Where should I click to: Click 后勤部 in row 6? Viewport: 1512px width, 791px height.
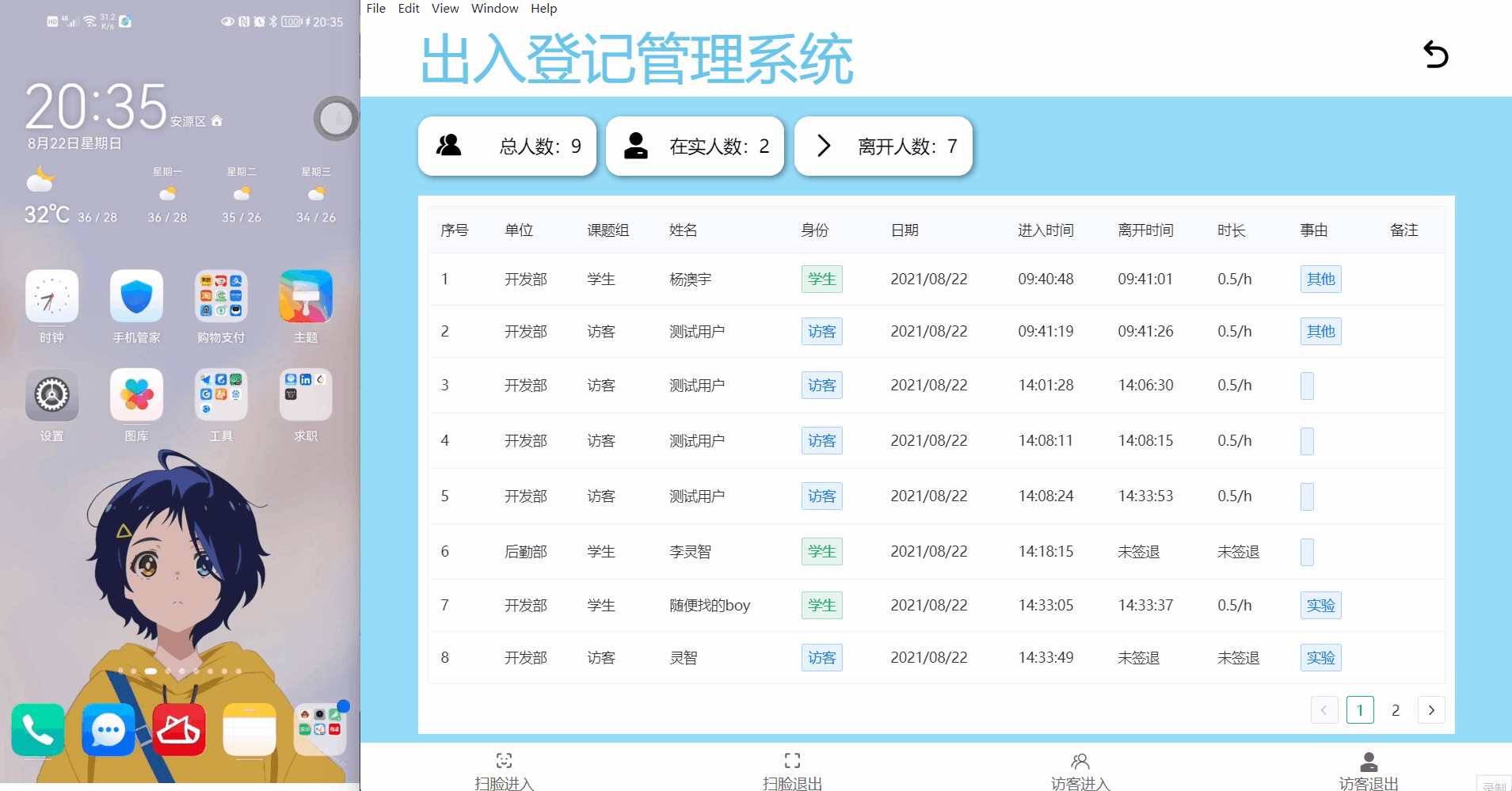click(526, 551)
